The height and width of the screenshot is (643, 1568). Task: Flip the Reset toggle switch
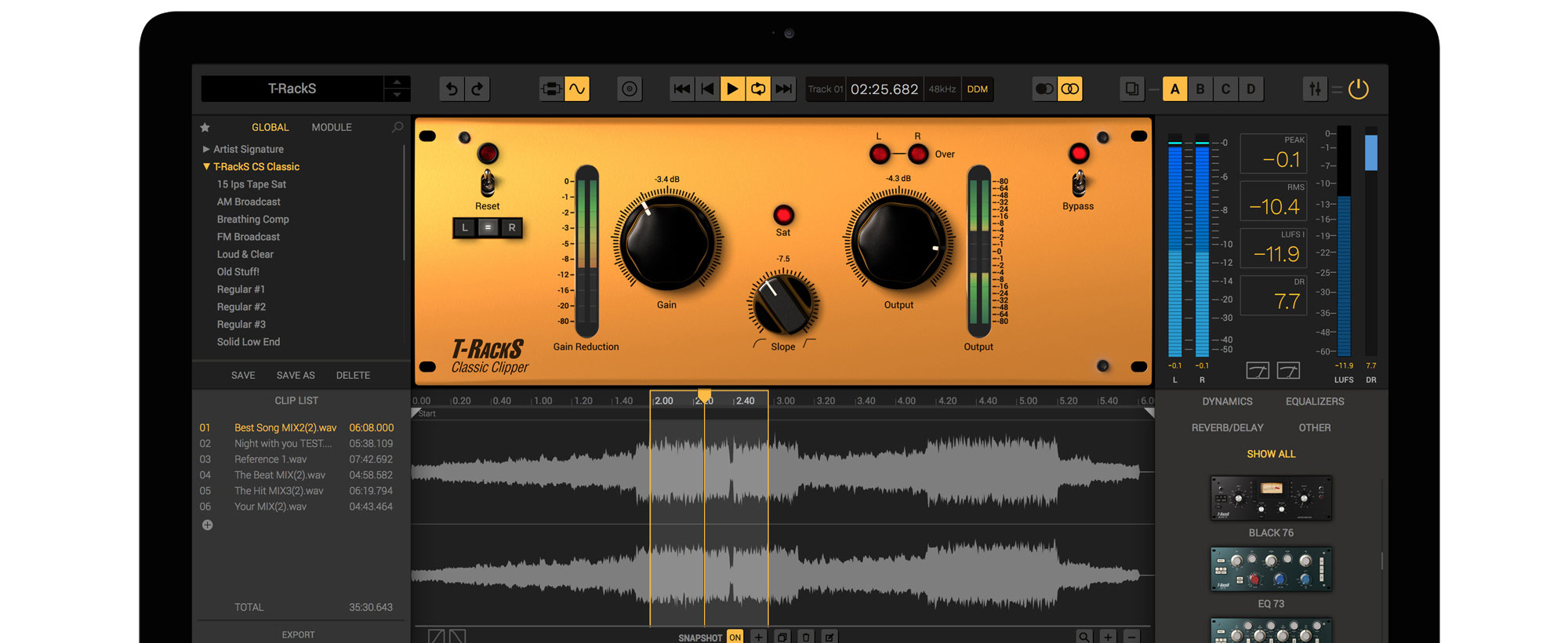click(x=488, y=183)
